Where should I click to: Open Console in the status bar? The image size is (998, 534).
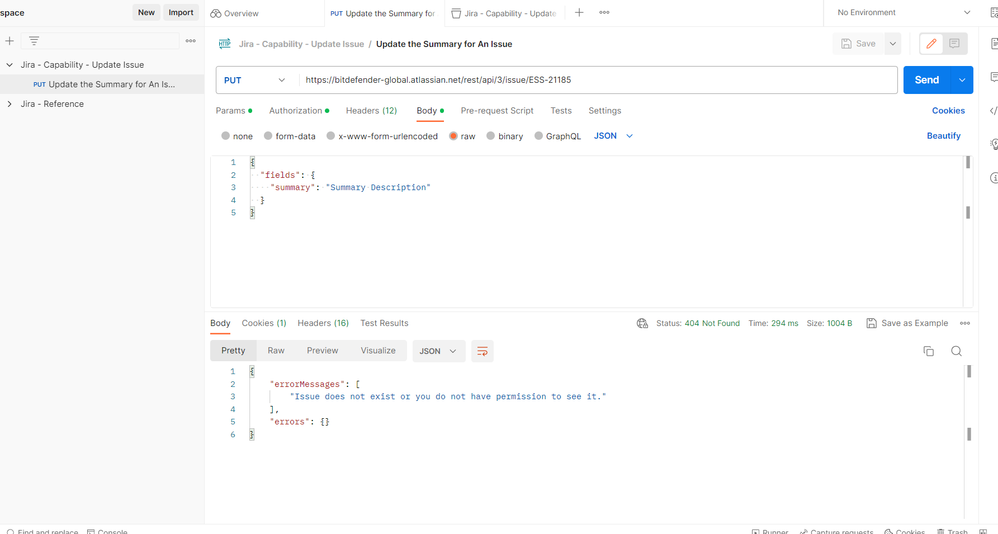107,531
